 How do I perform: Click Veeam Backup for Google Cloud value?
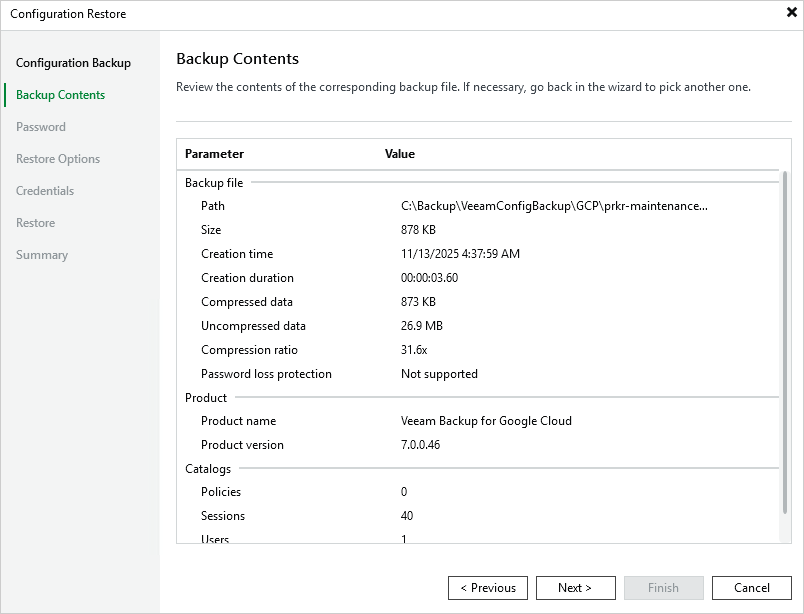click(486, 421)
